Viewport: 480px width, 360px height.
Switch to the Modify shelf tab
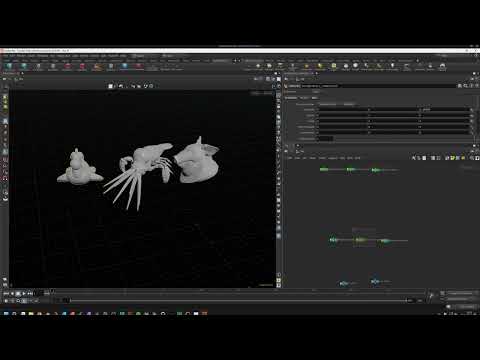15,61
